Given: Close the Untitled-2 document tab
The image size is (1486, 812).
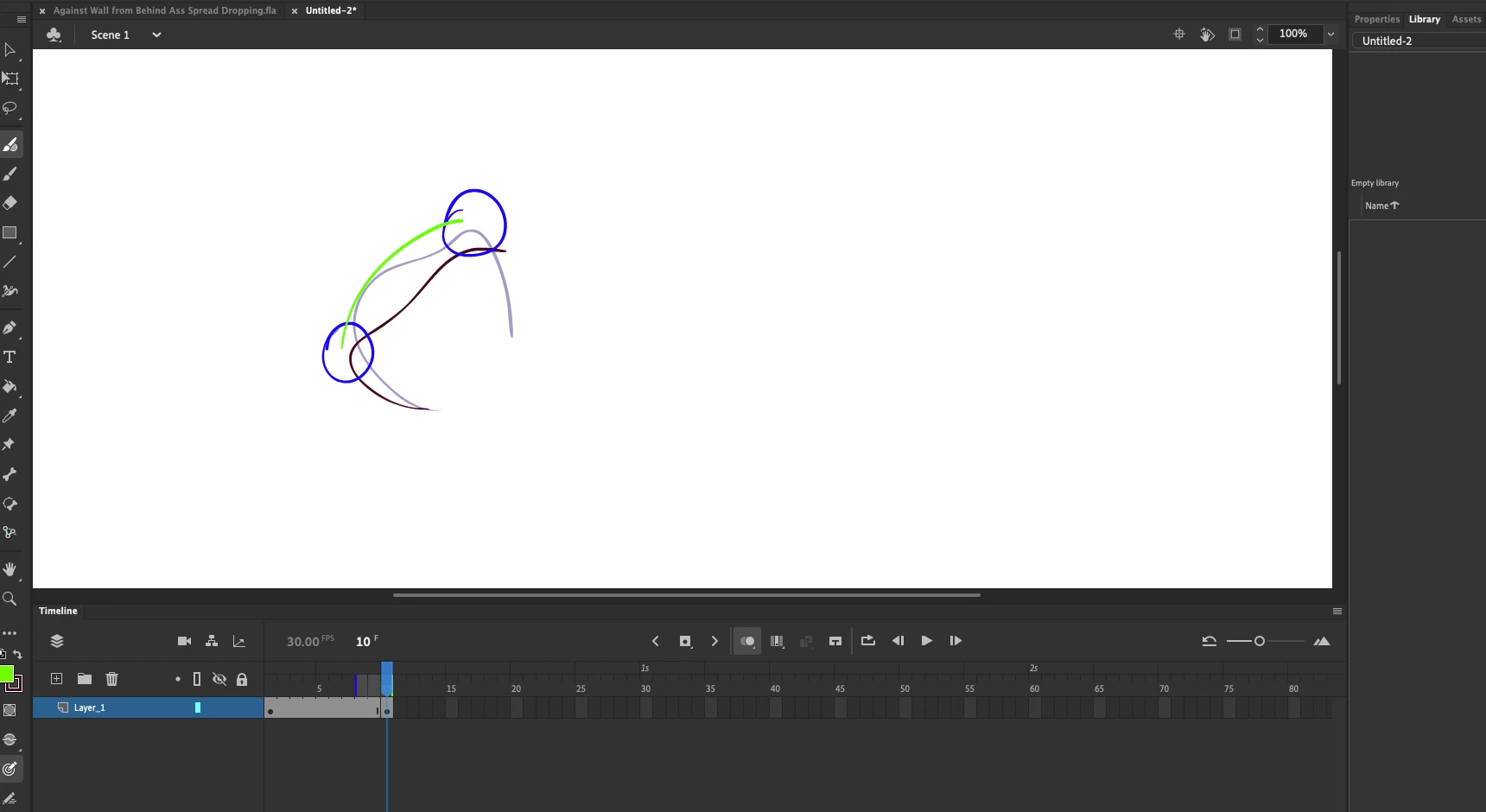Looking at the screenshot, I should 295,11.
